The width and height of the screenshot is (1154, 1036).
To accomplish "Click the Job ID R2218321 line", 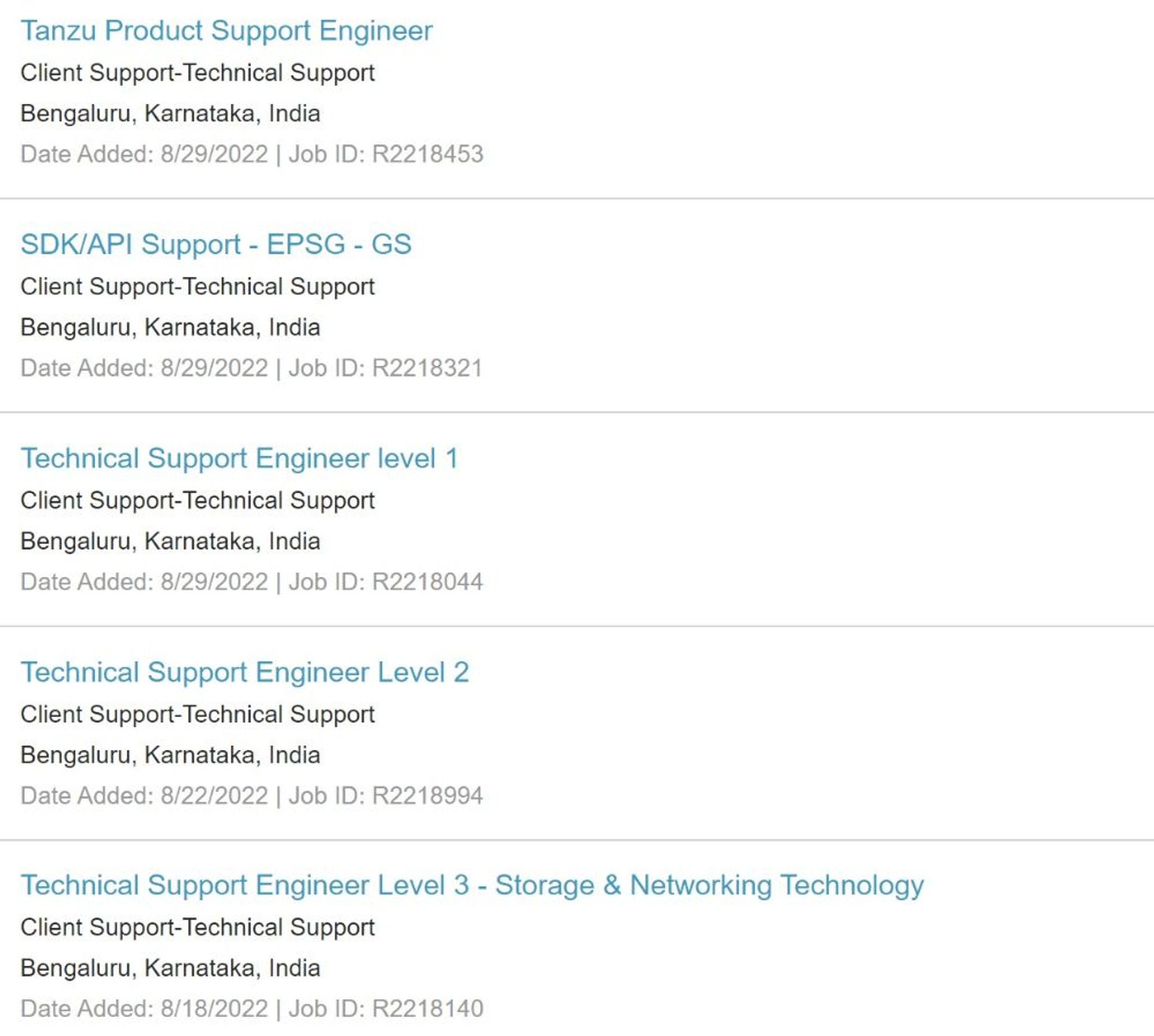I will 252,368.
